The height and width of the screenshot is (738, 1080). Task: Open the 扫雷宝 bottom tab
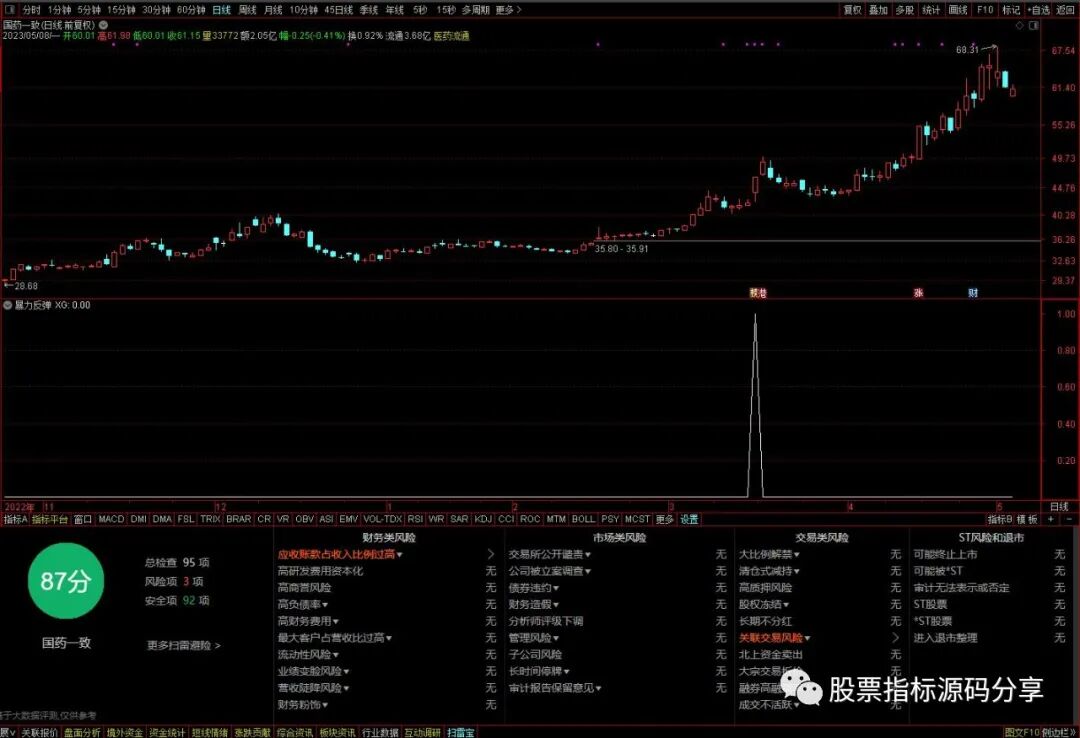pyautogui.click(x=461, y=732)
